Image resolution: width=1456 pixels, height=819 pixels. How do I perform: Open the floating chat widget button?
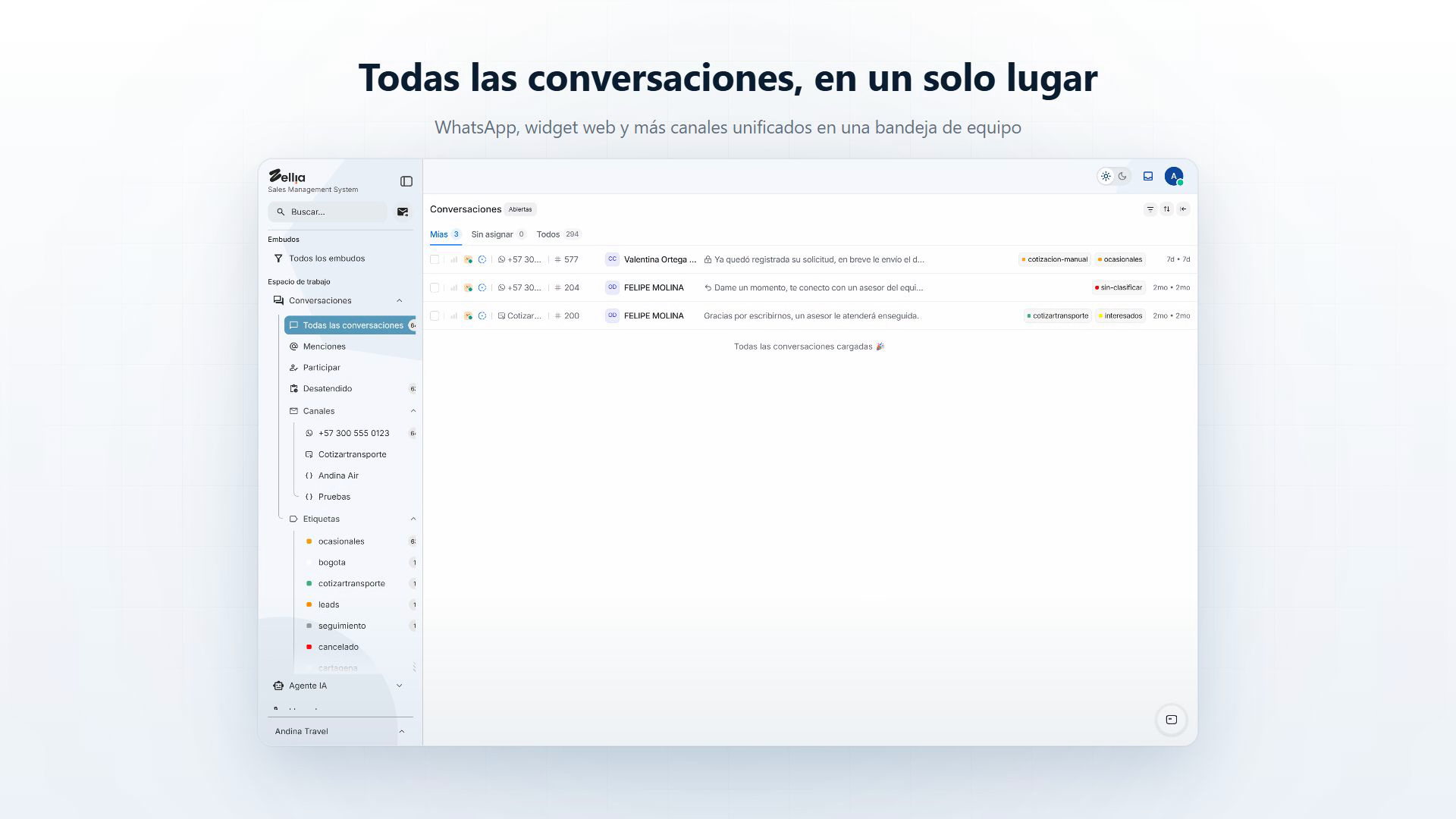[x=1172, y=720]
